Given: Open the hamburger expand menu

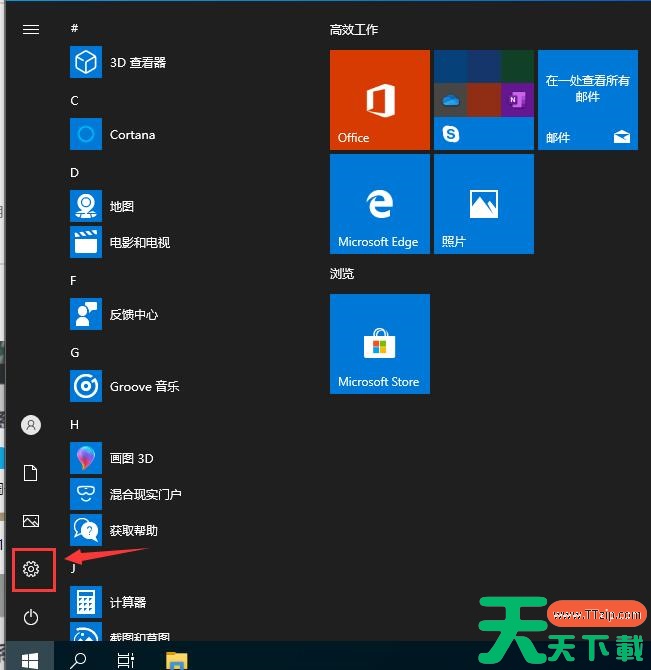Looking at the screenshot, I should (31, 29).
